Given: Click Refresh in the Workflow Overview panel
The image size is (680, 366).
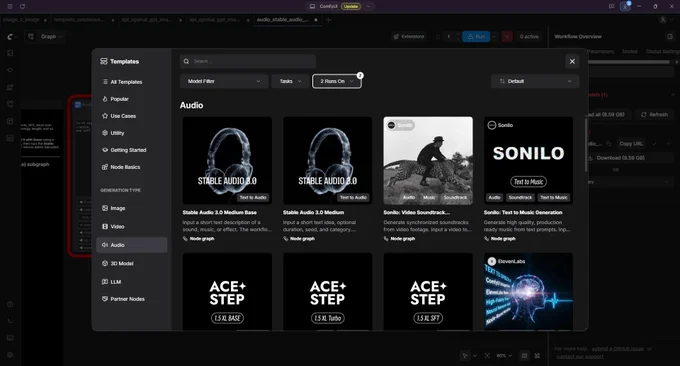Looking at the screenshot, I should click(x=654, y=114).
